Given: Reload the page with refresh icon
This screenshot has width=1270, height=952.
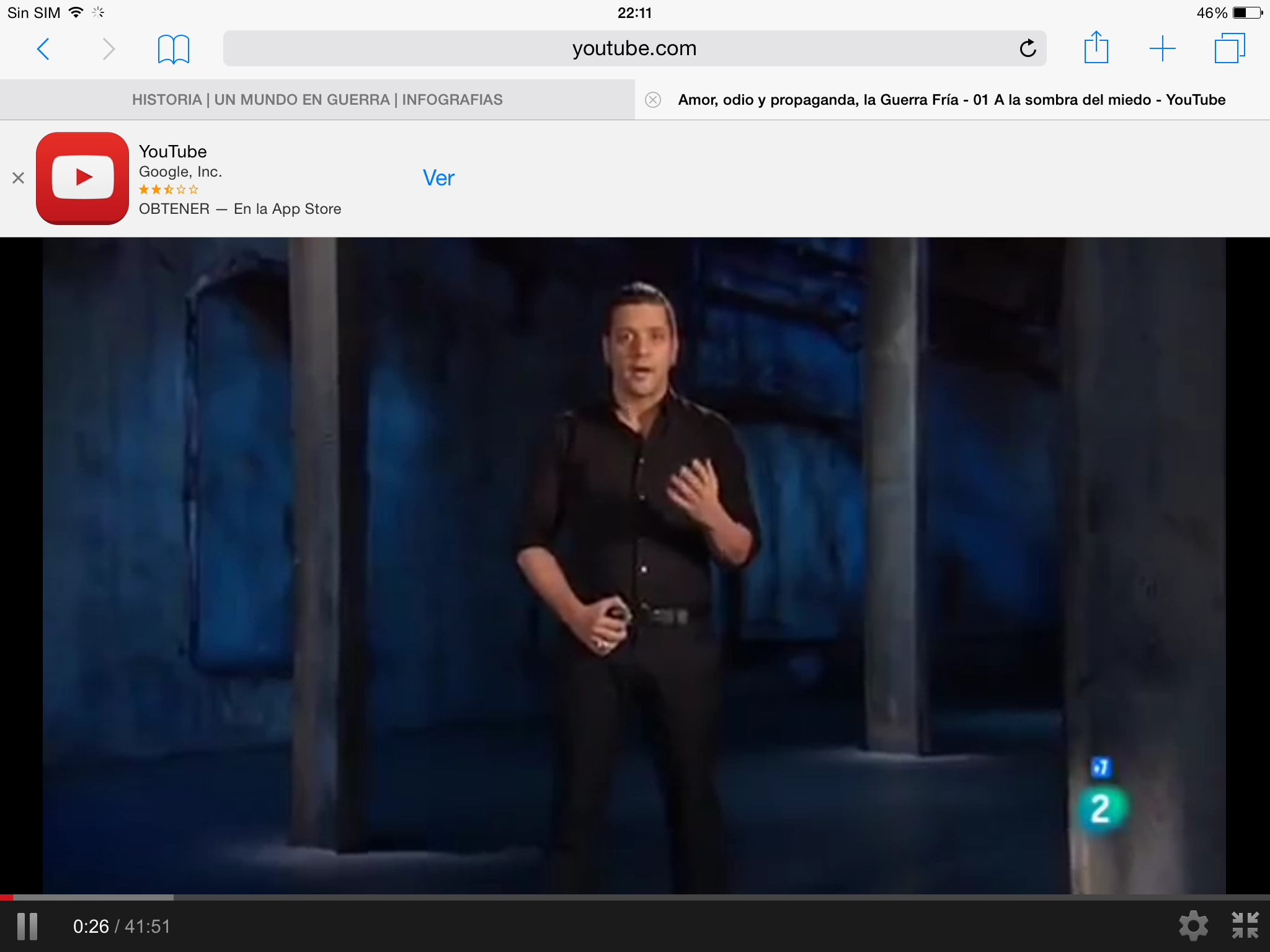Looking at the screenshot, I should tap(1028, 48).
